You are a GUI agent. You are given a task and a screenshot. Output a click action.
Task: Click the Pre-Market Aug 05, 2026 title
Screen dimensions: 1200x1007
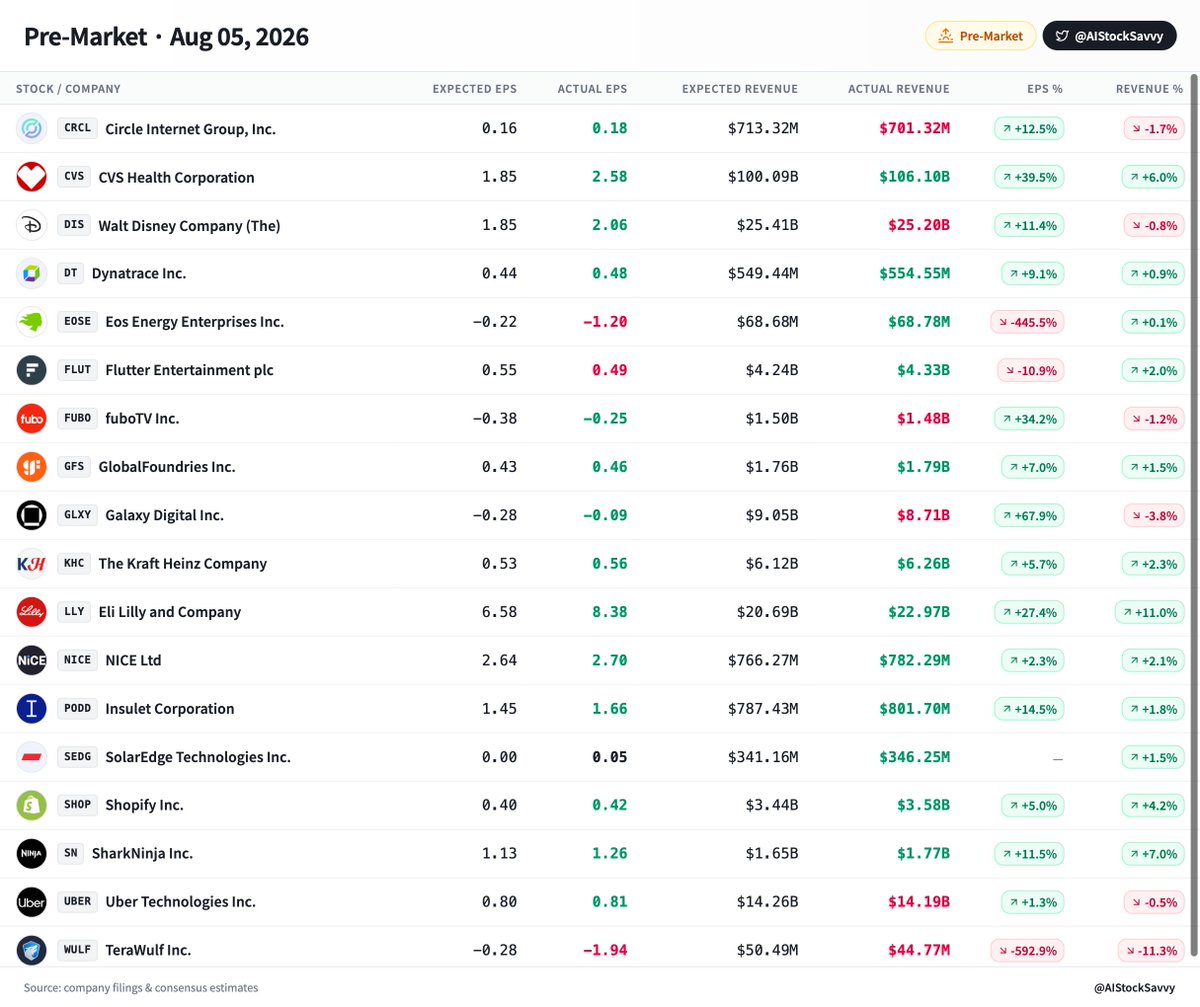(166, 37)
